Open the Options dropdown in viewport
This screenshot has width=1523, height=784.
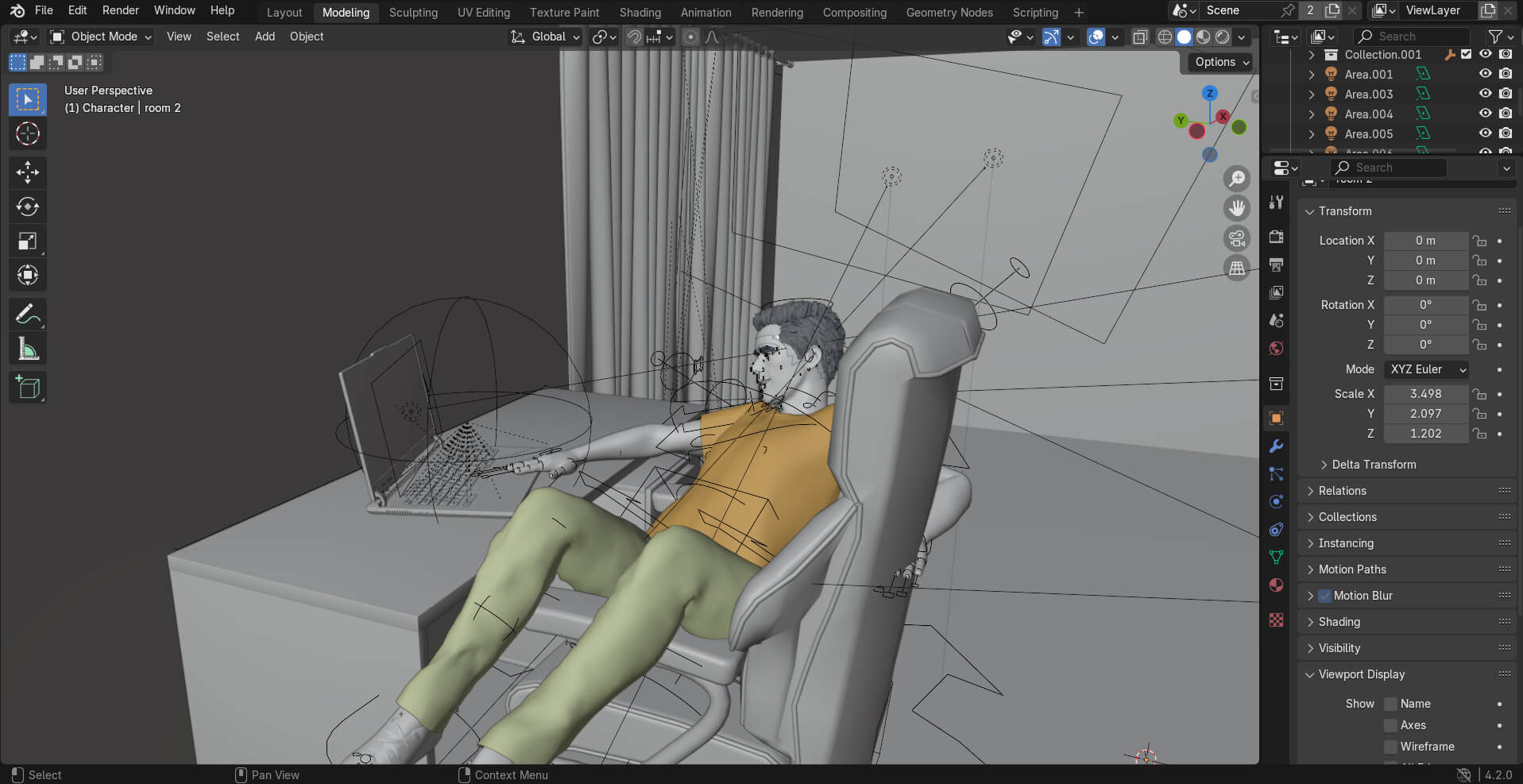point(1221,62)
